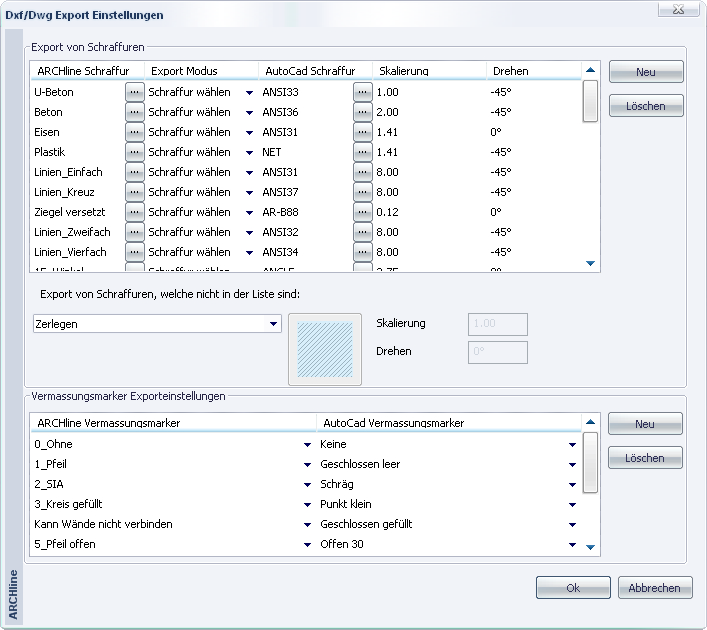Select the Schräg marker cell
The width and height of the screenshot is (707, 630).
pyautogui.click(x=337, y=484)
